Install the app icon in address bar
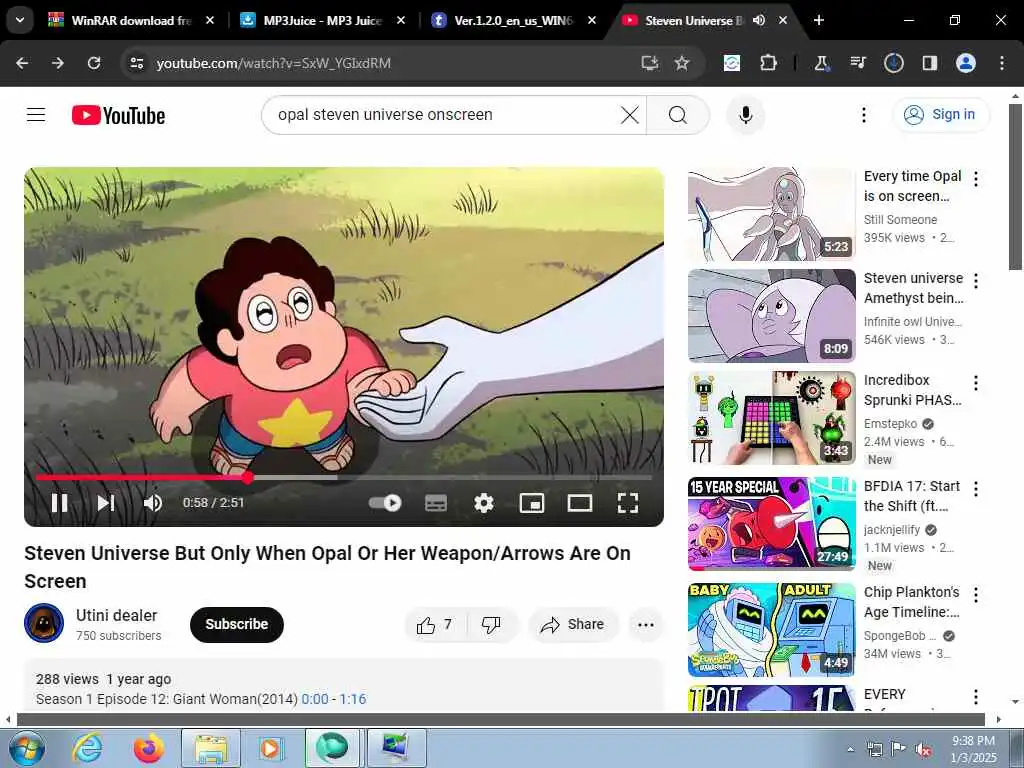 coord(649,63)
